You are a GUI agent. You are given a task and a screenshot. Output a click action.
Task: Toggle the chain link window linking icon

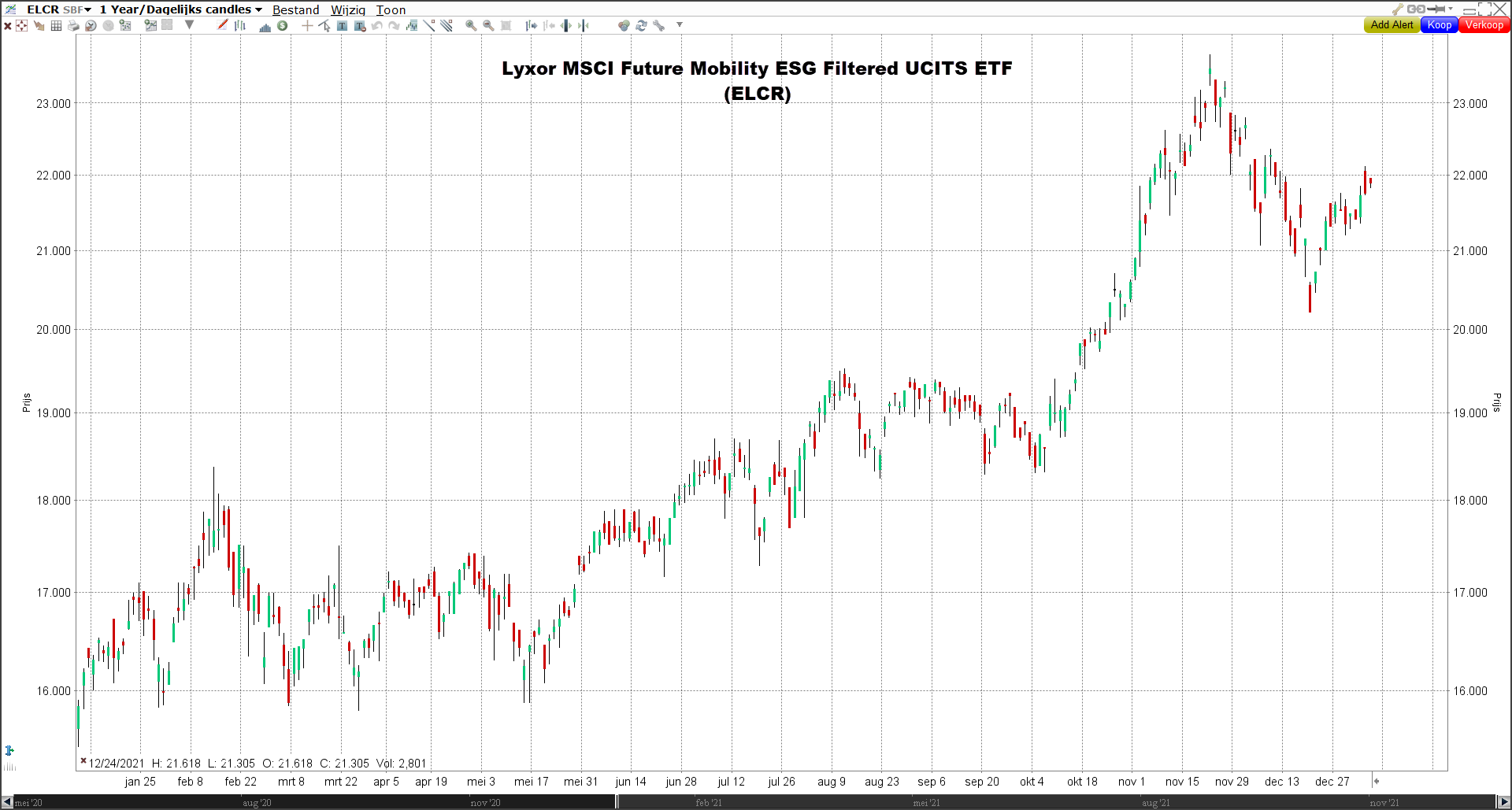coord(1416,9)
